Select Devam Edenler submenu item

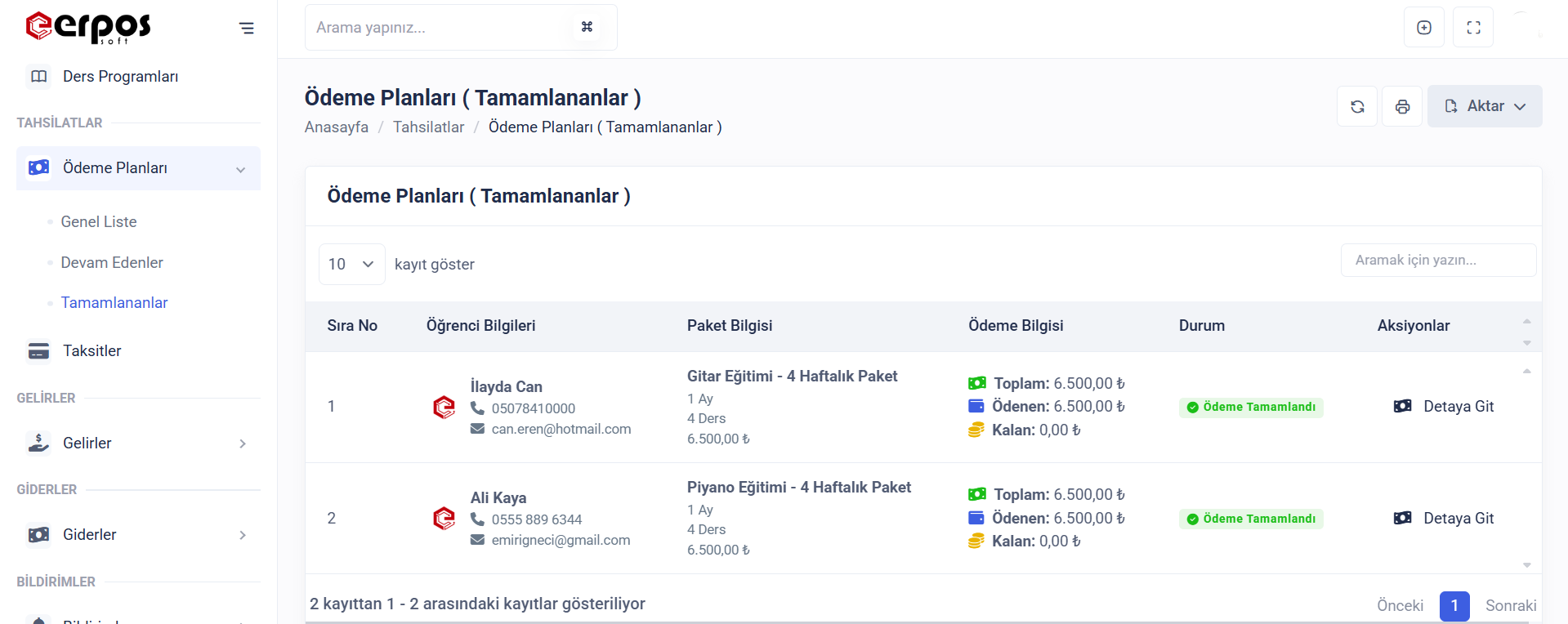tap(112, 262)
